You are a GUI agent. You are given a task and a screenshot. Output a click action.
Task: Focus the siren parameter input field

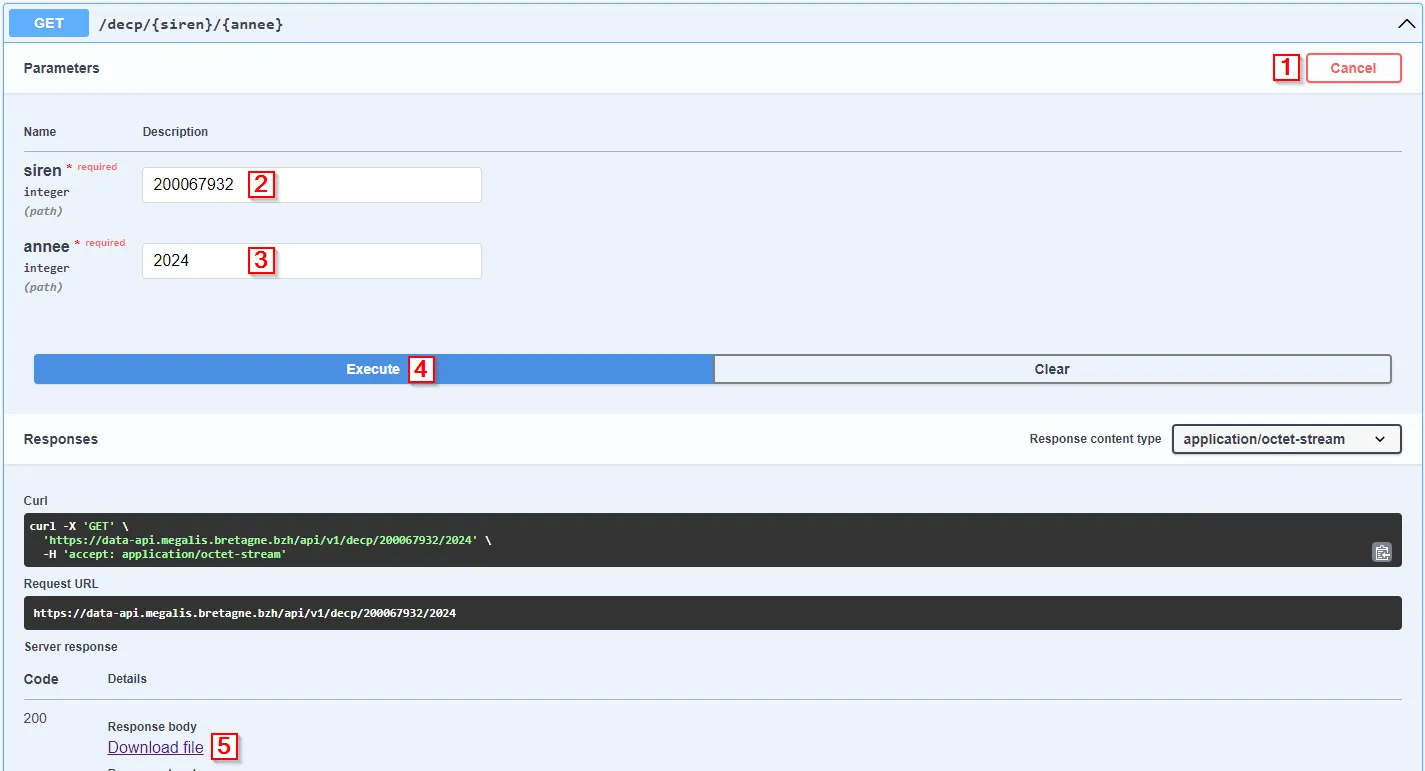click(312, 185)
